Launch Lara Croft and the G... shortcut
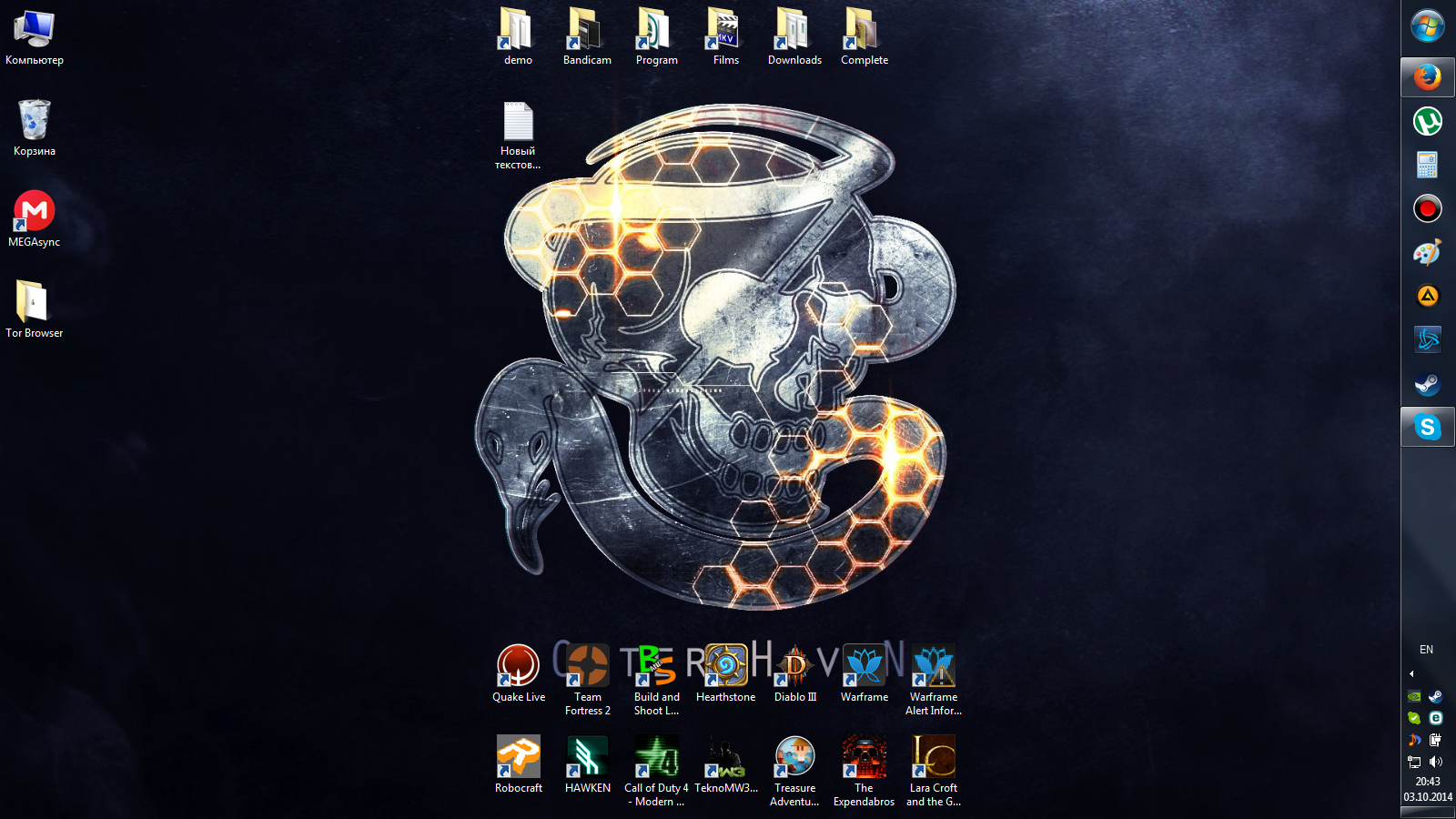The width and height of the screenshot is (1456, 819). (x=933, y=772)
